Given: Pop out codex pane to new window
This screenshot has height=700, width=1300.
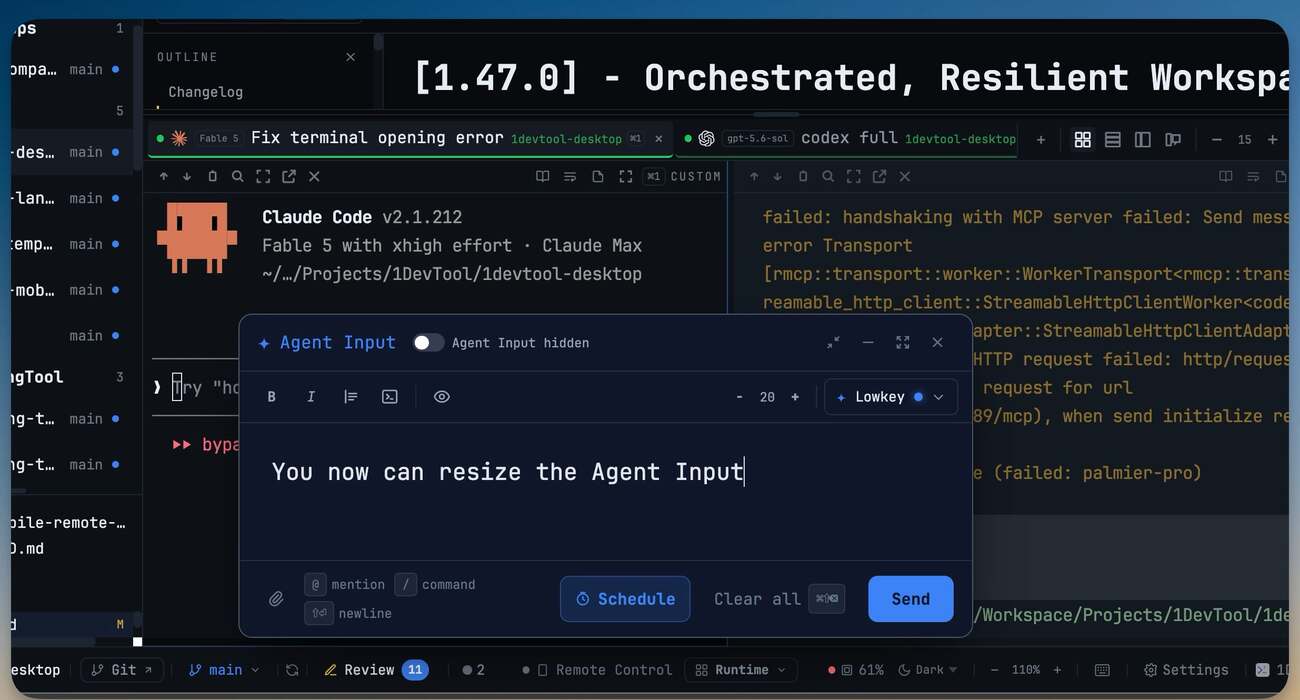Looking at the screenshot, I should (x=879, y=176).
